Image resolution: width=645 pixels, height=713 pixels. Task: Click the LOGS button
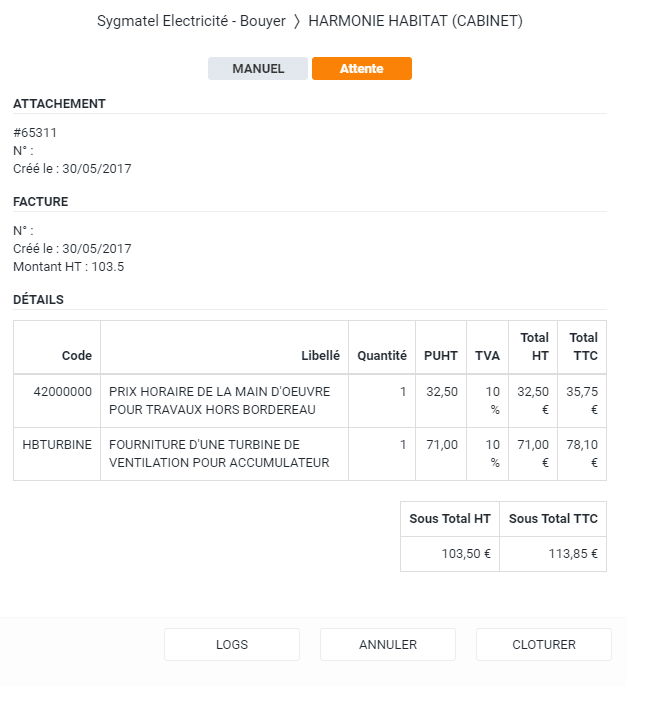232,645
